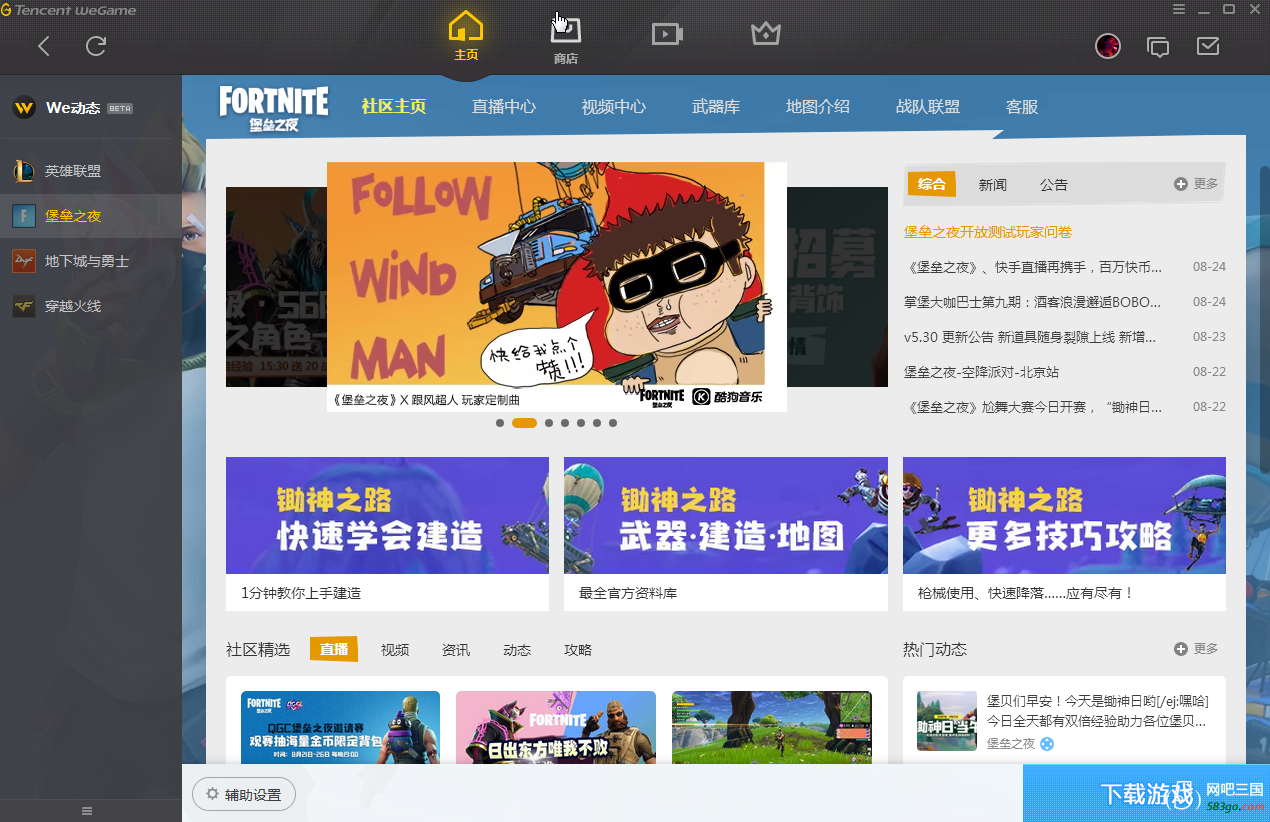Select the last carousel dot

[613, 423]
